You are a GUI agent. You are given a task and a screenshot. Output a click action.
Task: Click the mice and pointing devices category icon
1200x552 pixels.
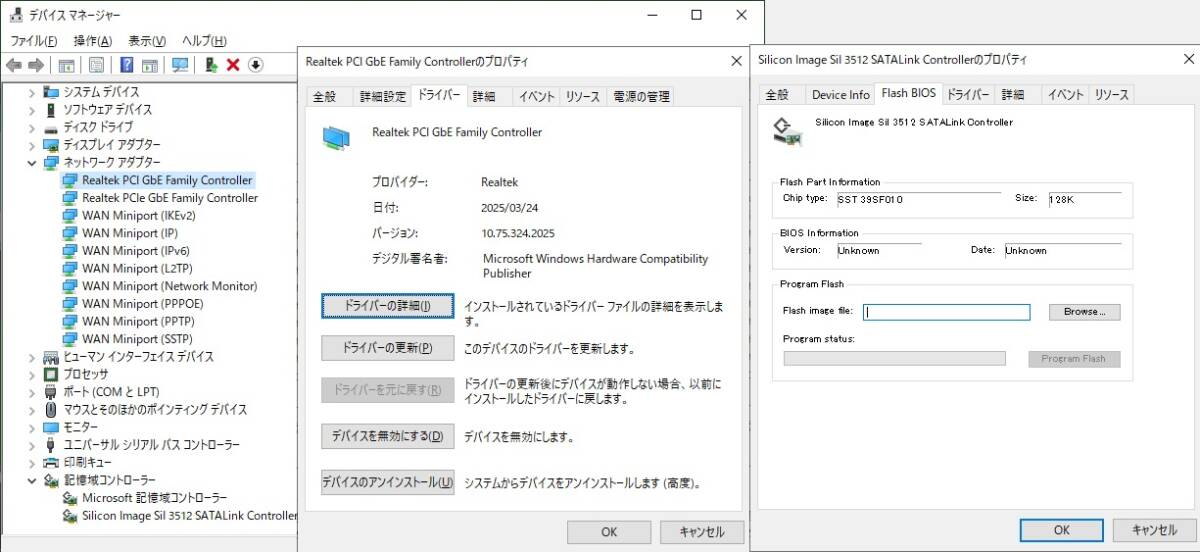click(x=51, y=409)
